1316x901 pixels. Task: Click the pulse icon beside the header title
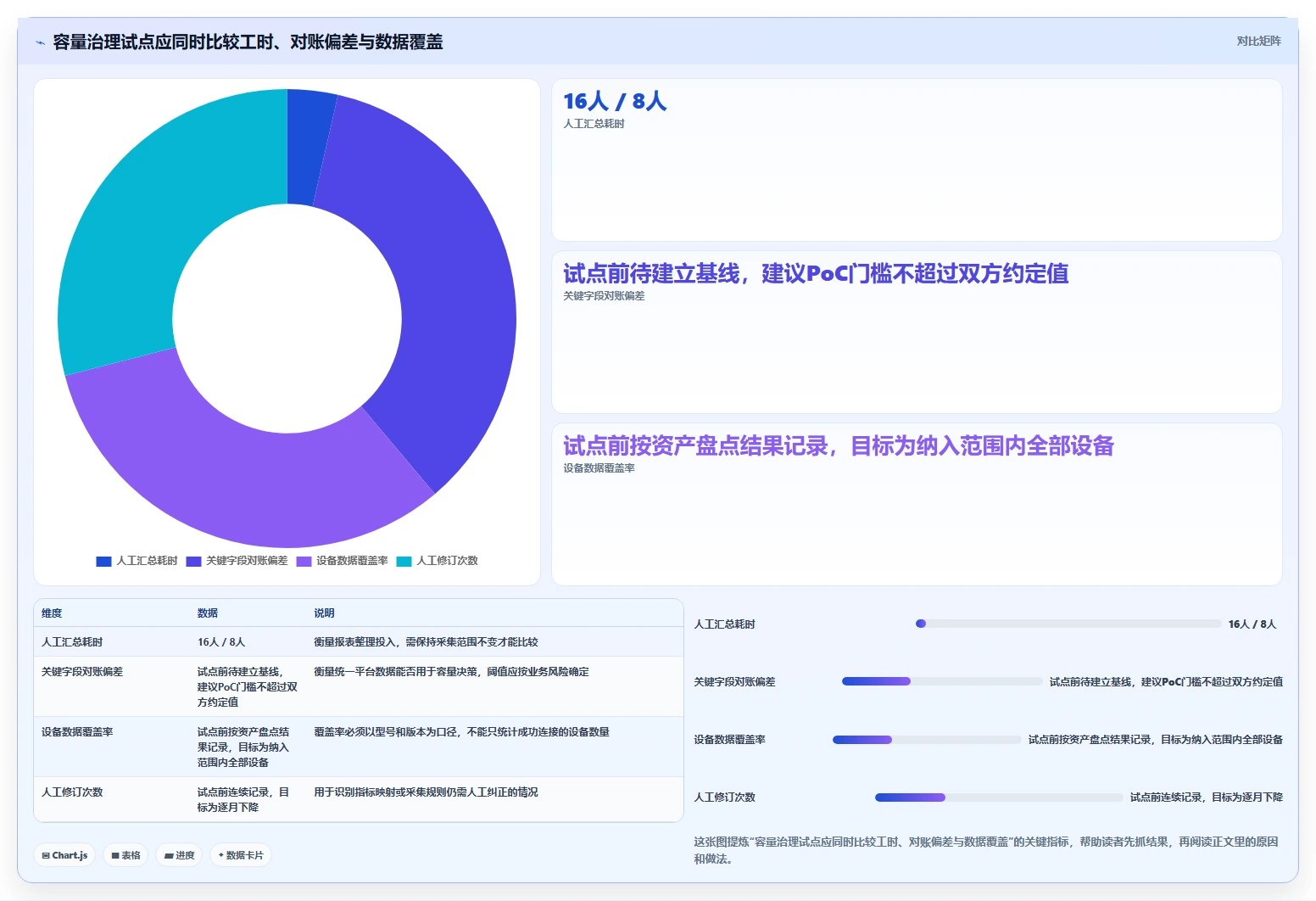[40, 42]
